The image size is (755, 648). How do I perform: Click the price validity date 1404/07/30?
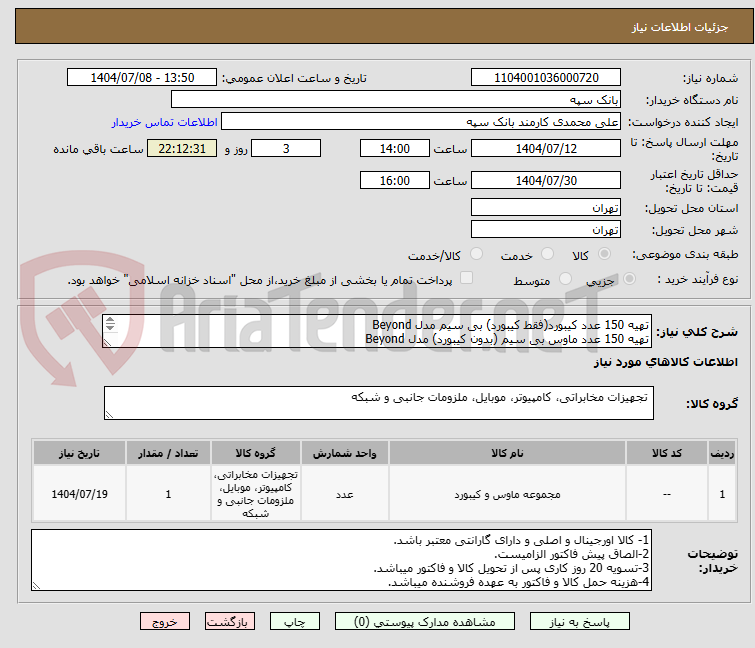546,181
